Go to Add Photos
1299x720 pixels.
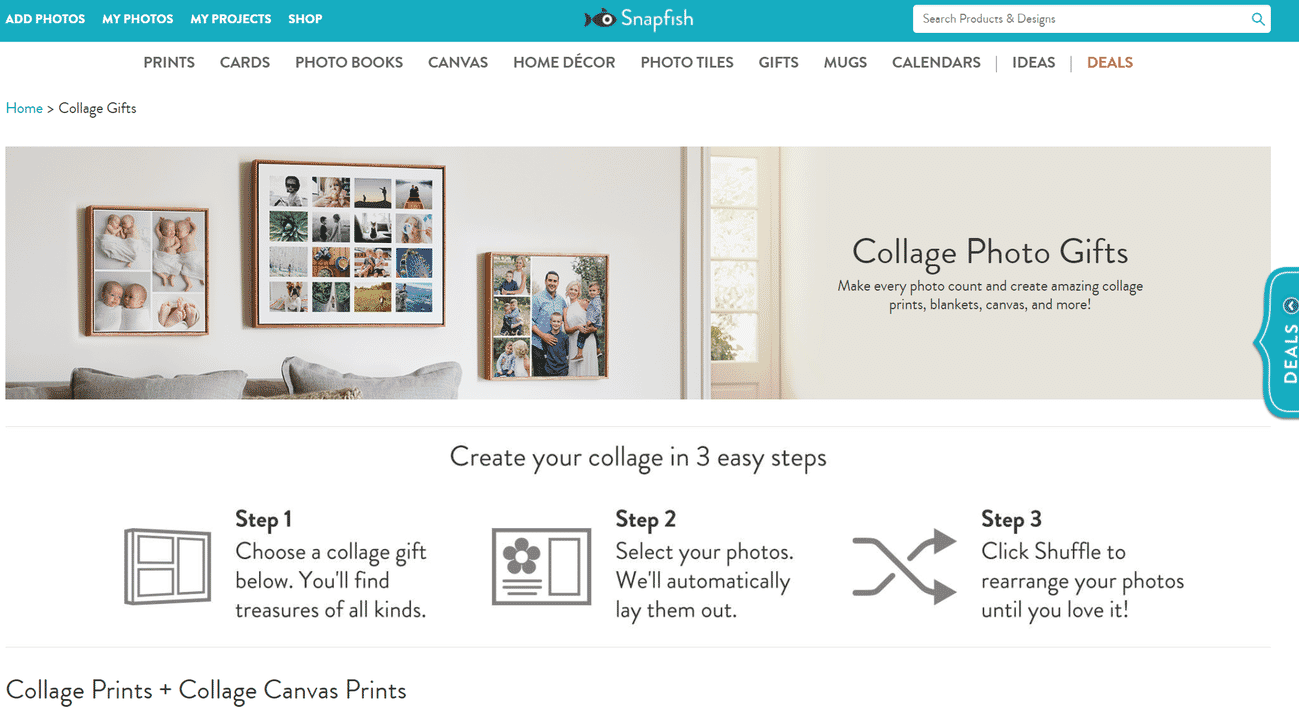point(45,19)
